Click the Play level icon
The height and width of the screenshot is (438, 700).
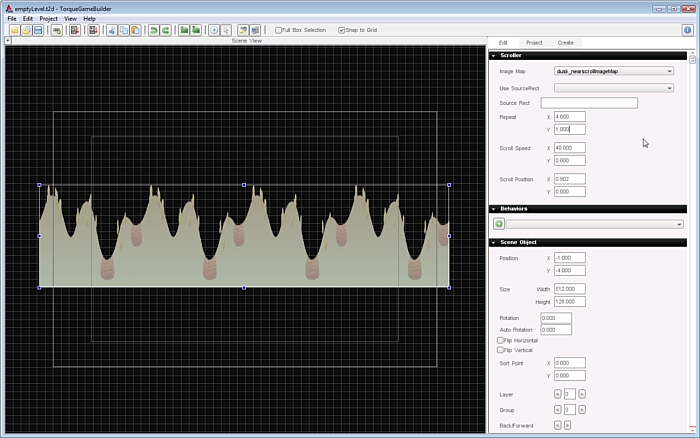(x=214, y=30)
